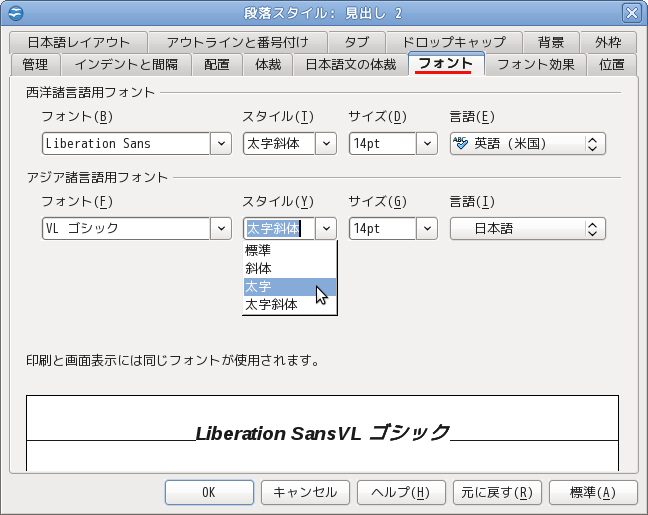The height and width of the screenshot is (515, 648).
Task: Click the Liberation Sans font name field
Action: 126,143
